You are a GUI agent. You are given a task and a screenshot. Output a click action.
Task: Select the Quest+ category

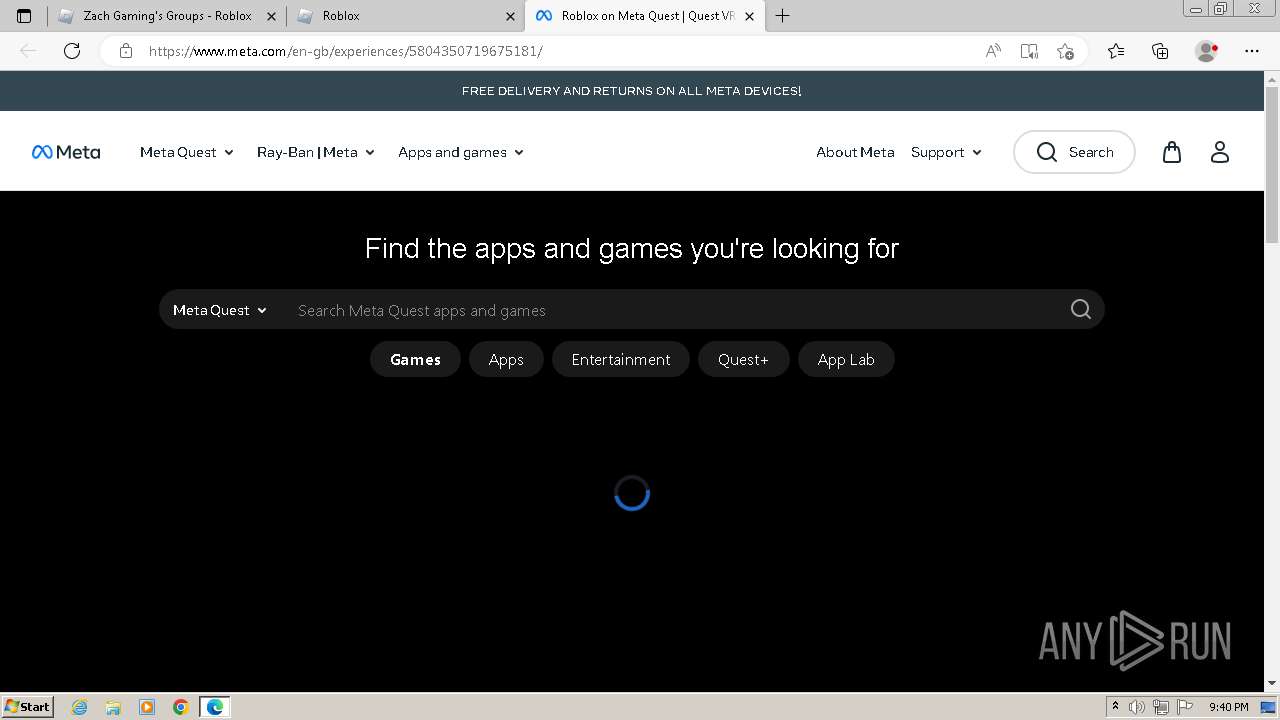(x=743, y=359)
